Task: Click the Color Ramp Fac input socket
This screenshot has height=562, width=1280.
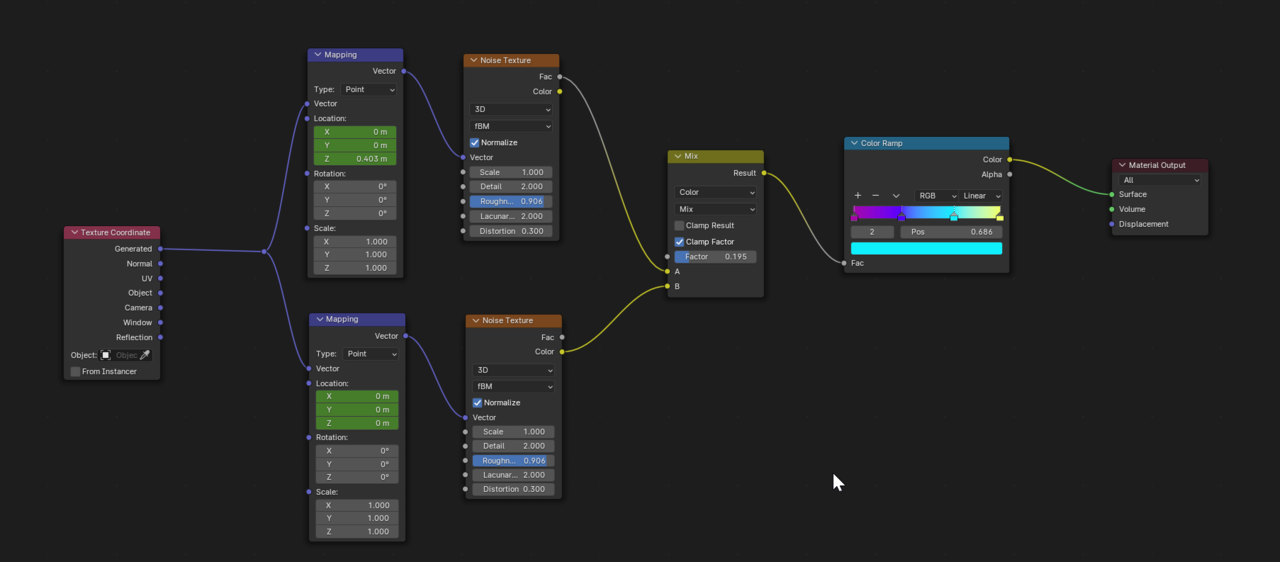Action: pos(844,263)
